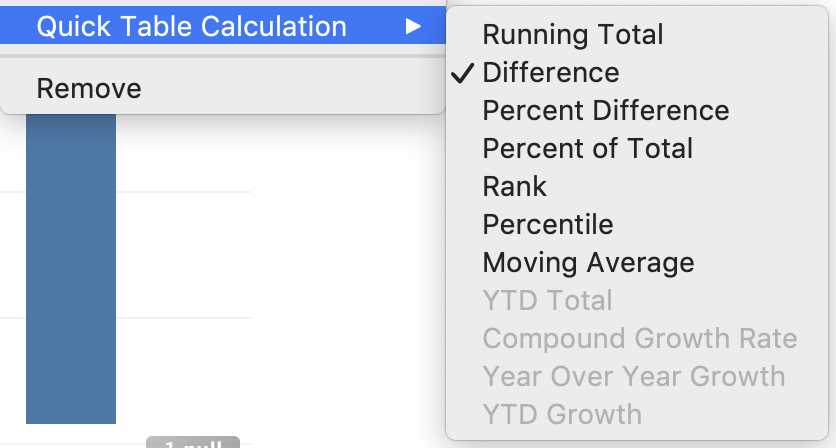This screenshot has height=448, width=836.
Task: Pick the Percentile calculation
Action: click(548, 225)
